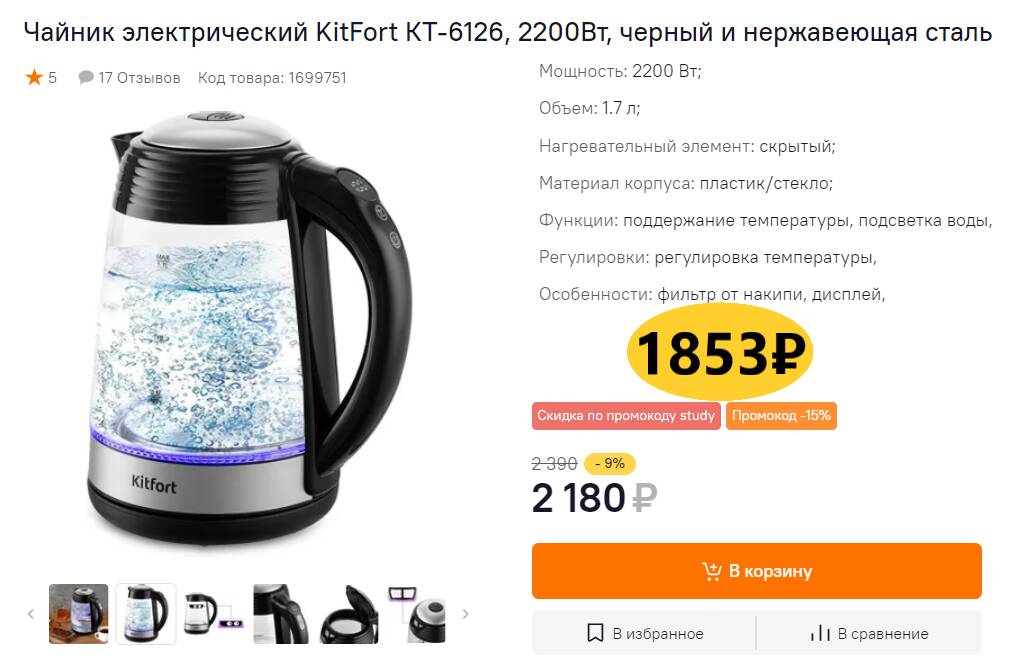Click the Промокод -15% badge
This screenshot has height=669, width=1020.
click(x=781, y=416)
